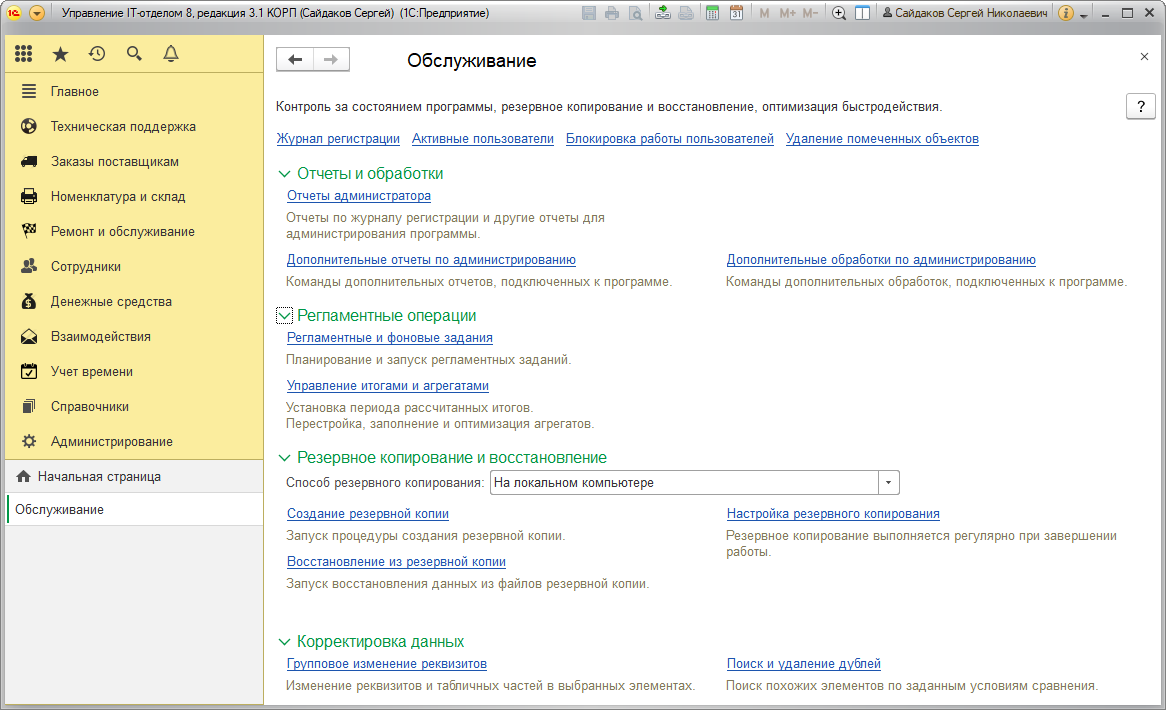This screenshot has width=1166, height=710.
Task: Open Удаление помеченных объектов link
Action: [x=882, y=138]
